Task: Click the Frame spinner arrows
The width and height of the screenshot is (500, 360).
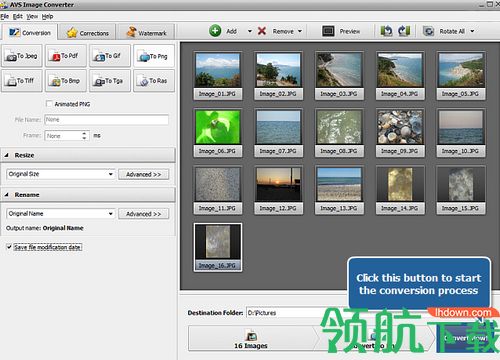Action: tap(84, 136)
